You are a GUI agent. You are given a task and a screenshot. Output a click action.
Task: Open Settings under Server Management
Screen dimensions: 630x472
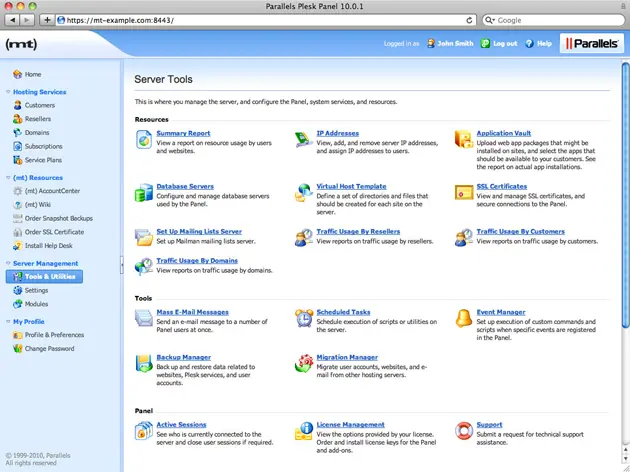[x=36, y=290]
